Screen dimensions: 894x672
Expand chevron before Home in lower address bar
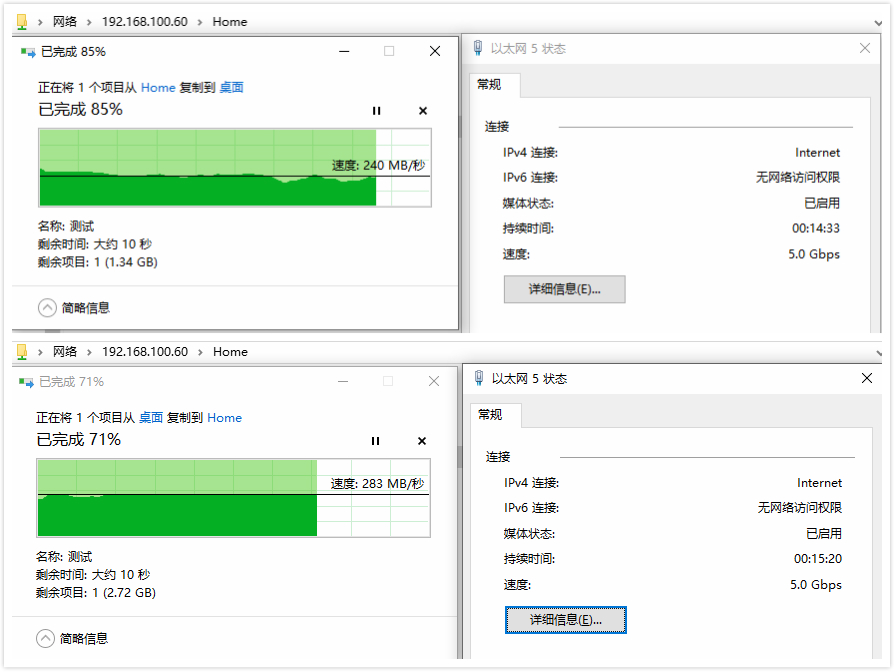pos(200,352)
